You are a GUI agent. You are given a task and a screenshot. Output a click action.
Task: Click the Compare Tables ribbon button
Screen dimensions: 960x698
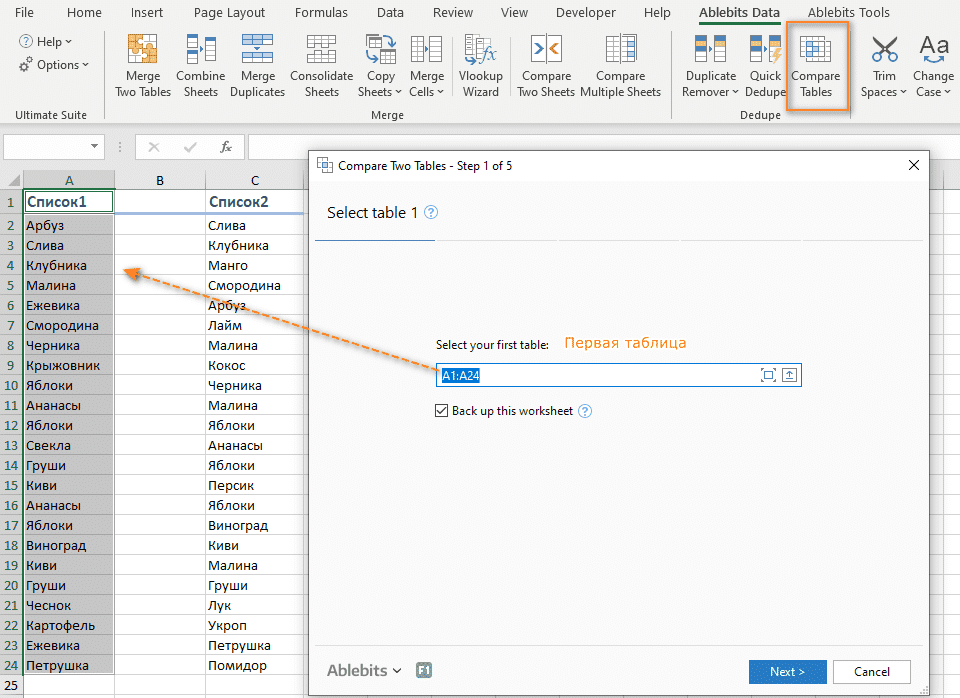pyautogui.click(x=816, y=66)
